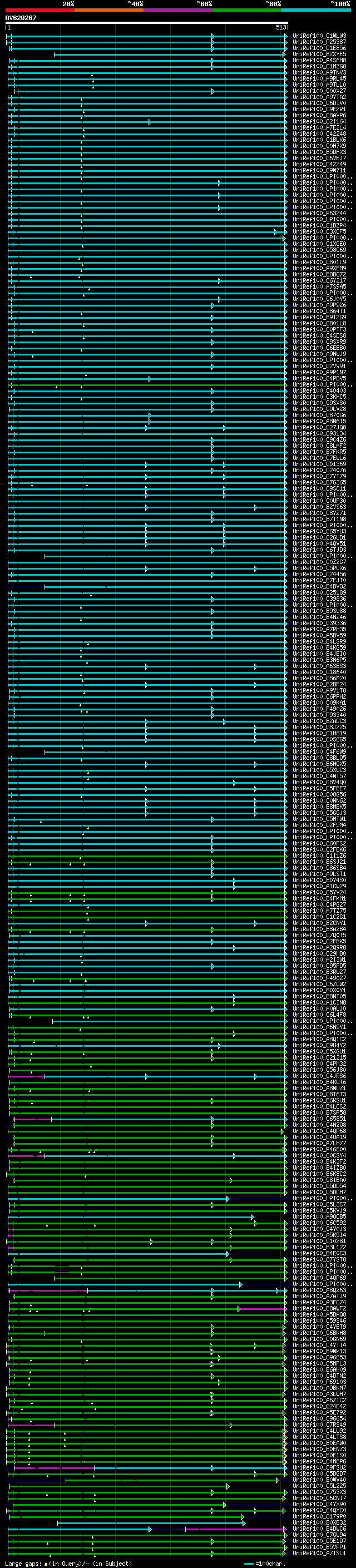Open hit UniRef100_P46800

point(319,1149)
